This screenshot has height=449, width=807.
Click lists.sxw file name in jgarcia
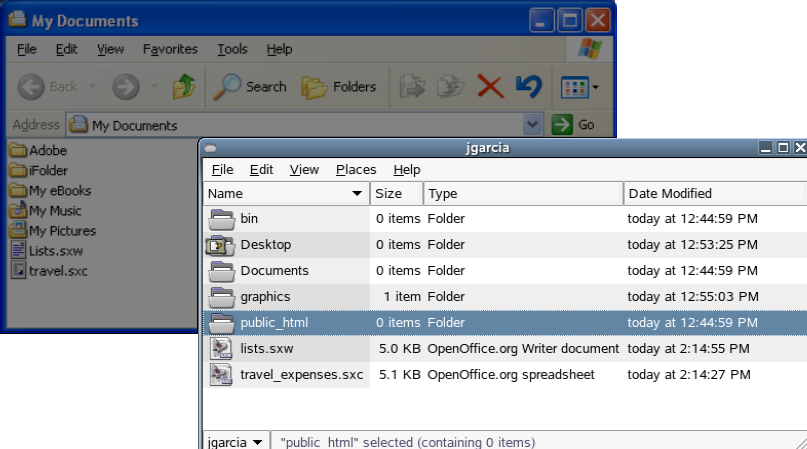267,349
